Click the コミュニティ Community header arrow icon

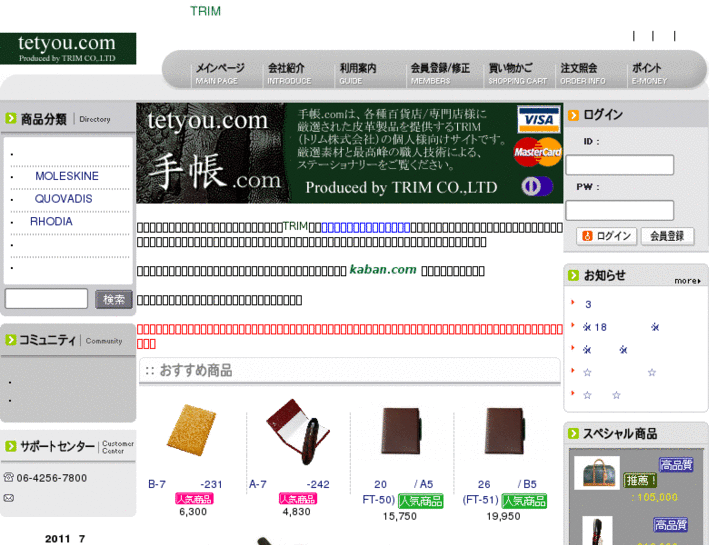coord(11,340)
